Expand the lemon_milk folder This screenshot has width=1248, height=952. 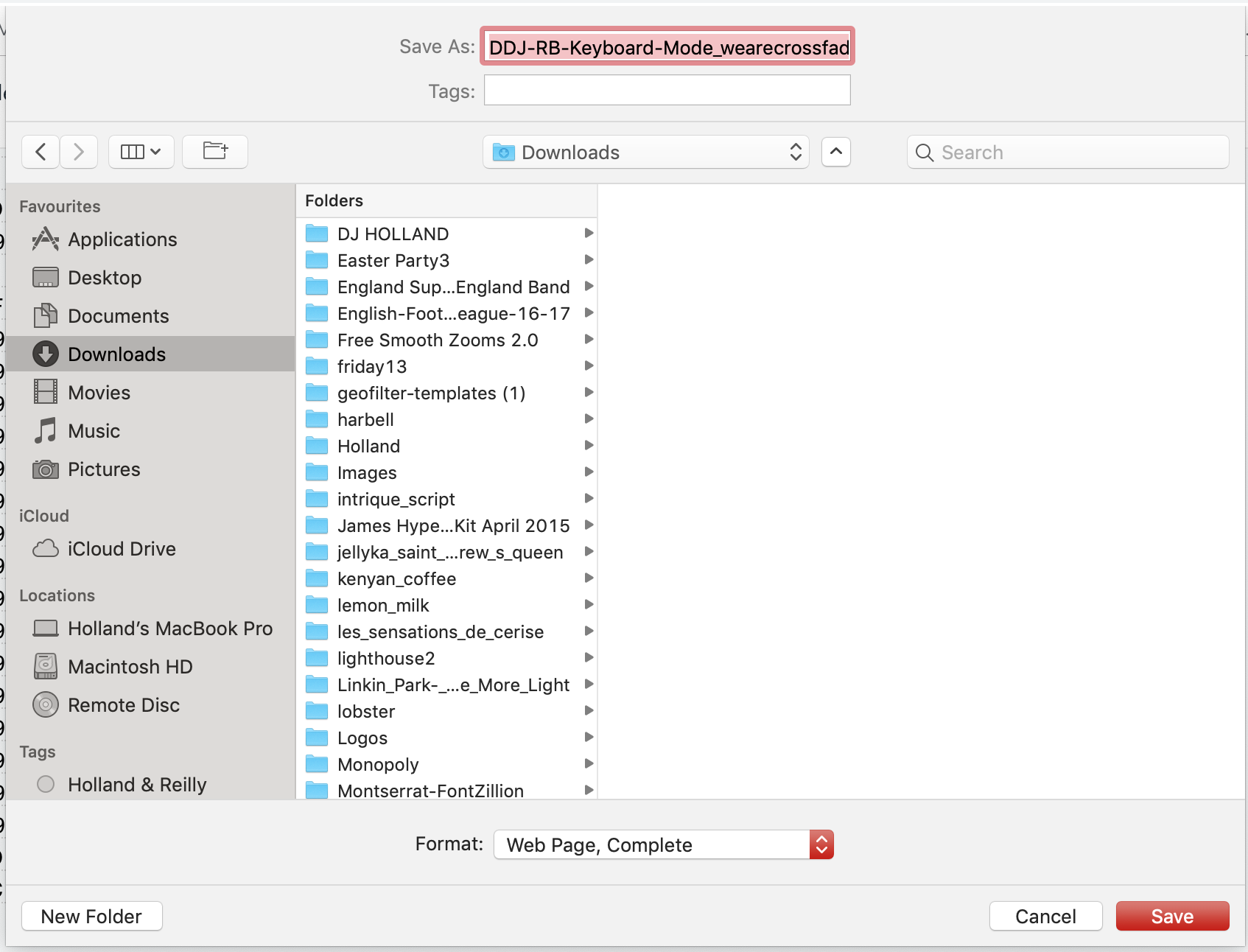tap(589, 604)
